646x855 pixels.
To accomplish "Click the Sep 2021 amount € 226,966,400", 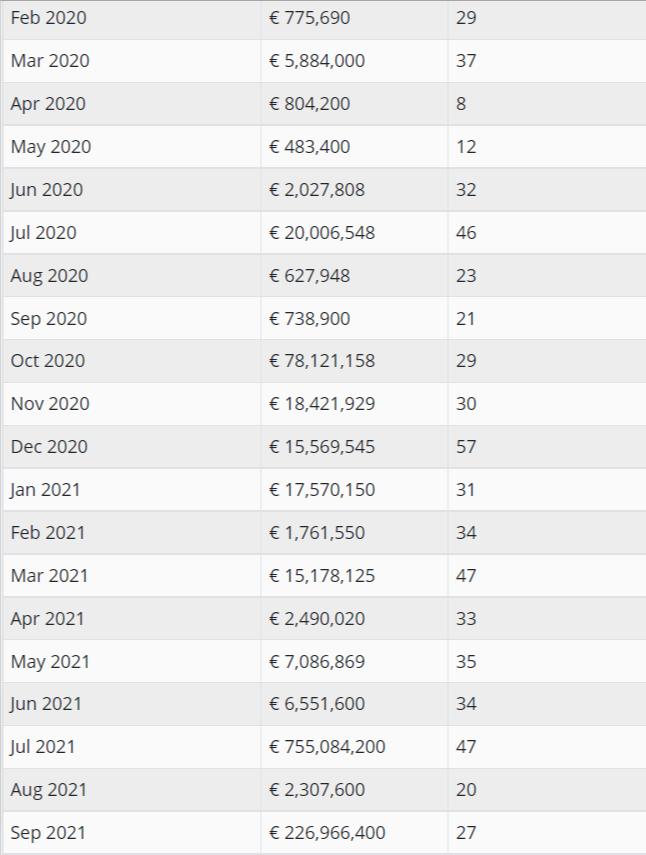I will click(327, 833).
